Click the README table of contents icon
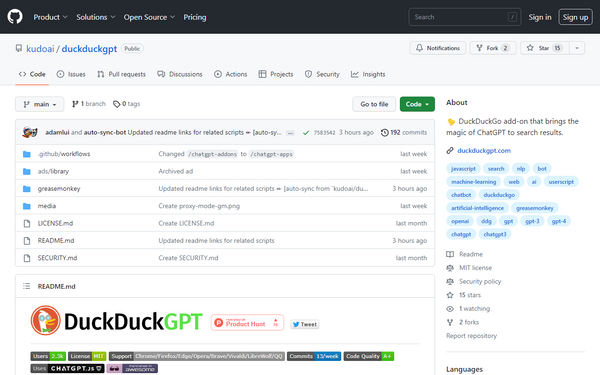The image size is (600, 375). [x=26, y=286]
